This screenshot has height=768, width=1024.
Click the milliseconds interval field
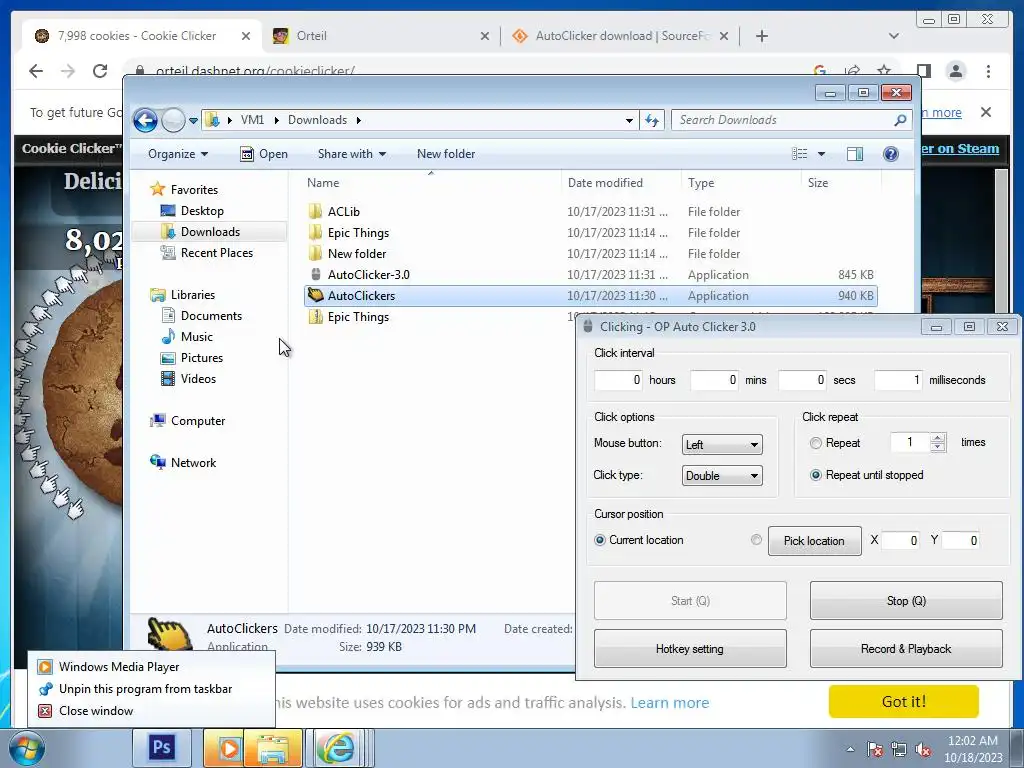(898, 380)
